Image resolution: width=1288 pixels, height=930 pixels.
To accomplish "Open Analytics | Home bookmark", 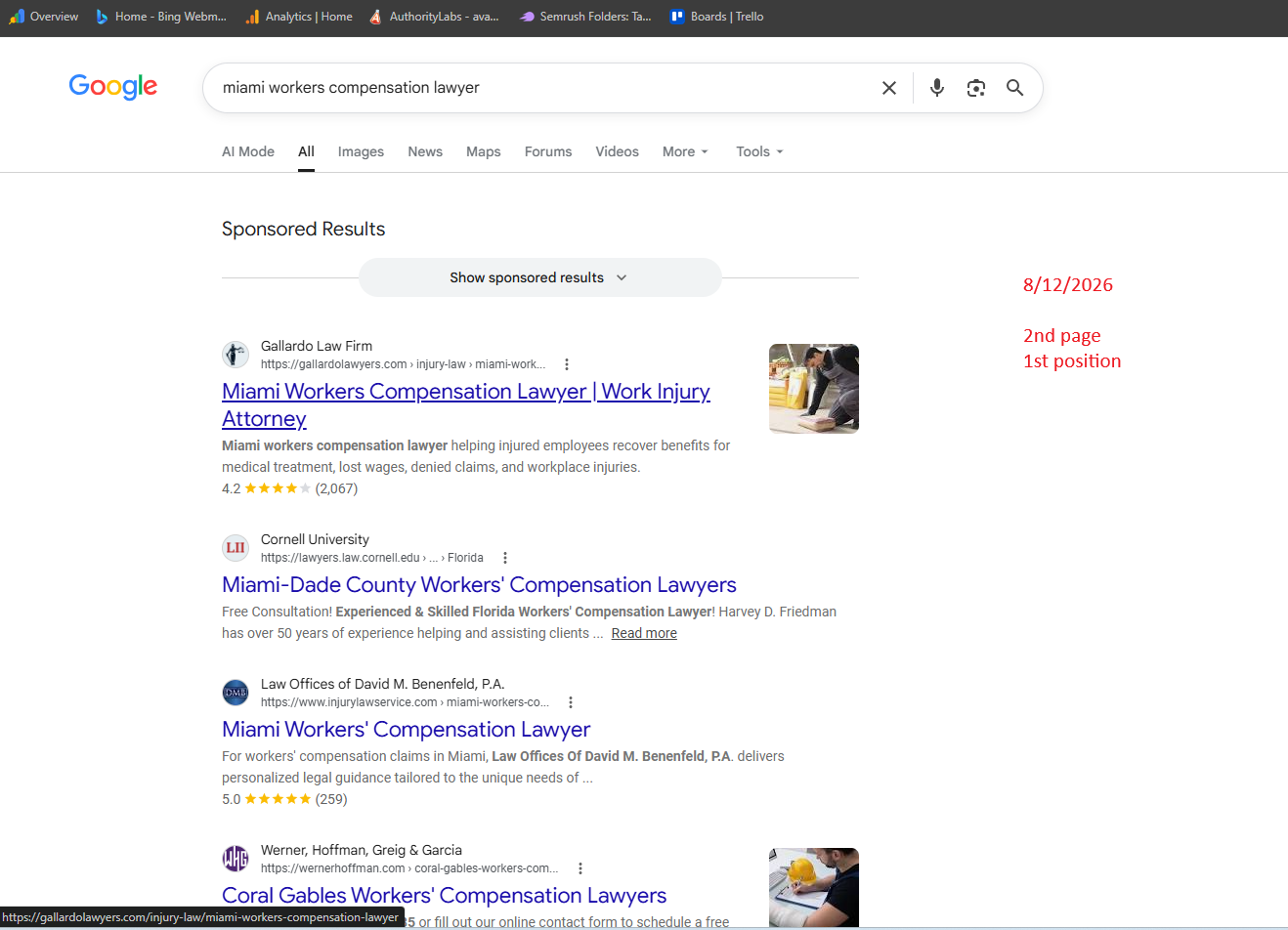I will (x=299, y=17).
